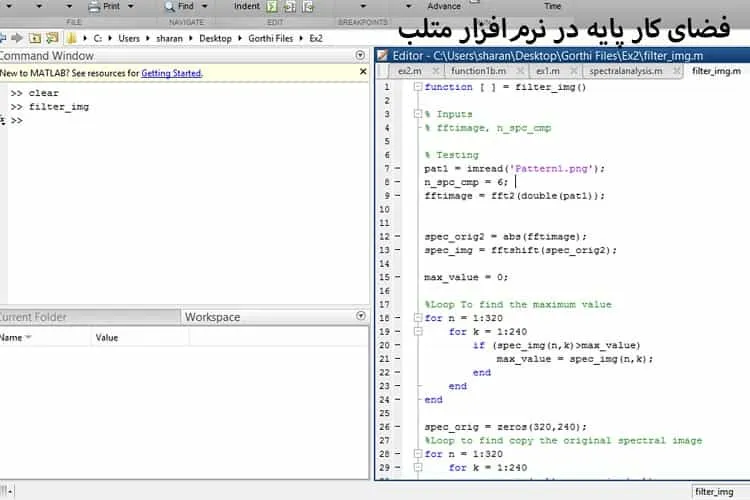Click the Print printer icon
750x500 pixels.
tap(94, 6)
